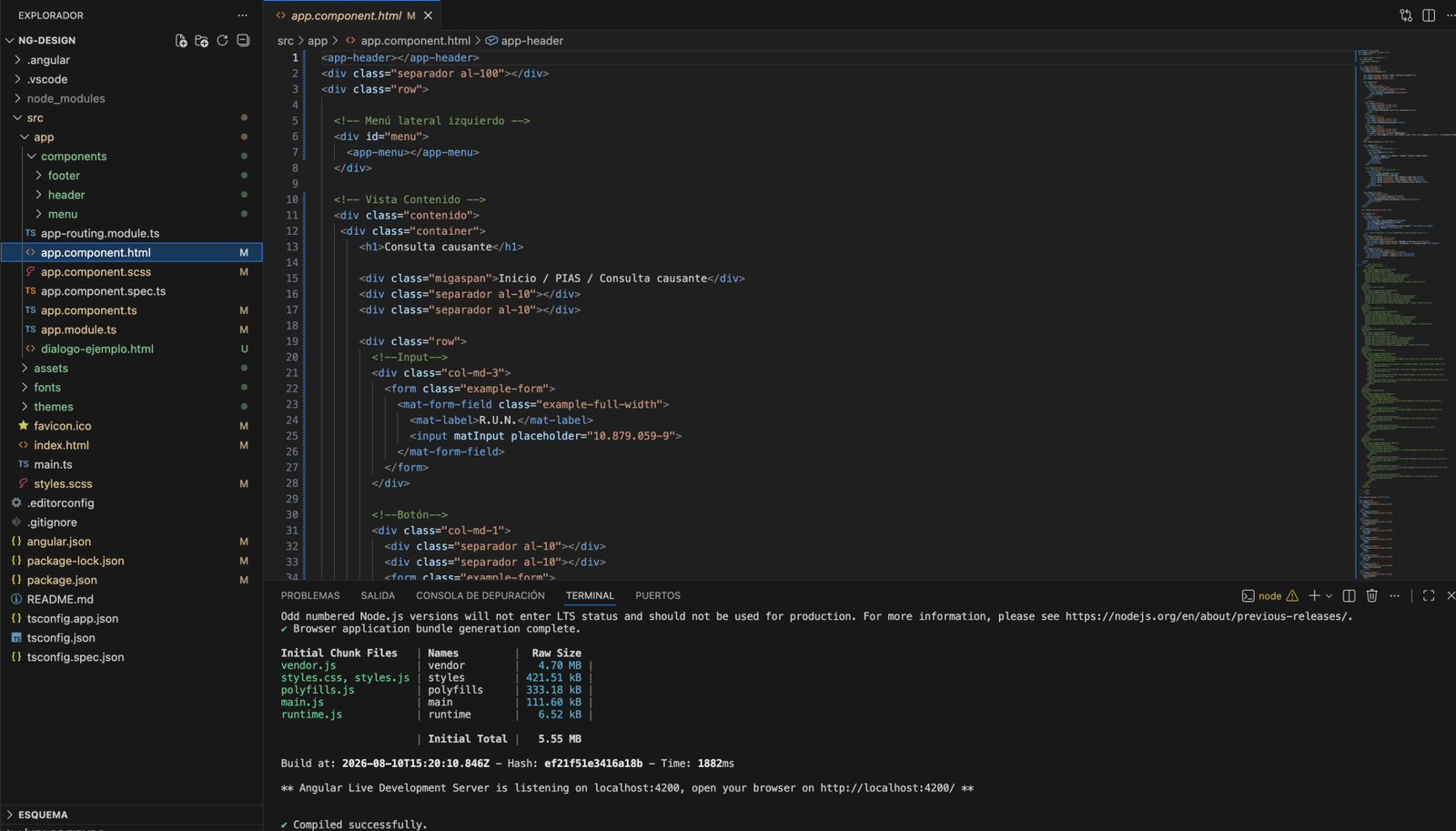This screenshot has width=1456, height=831.
Task: Expand the ESQUEMA section
Action: pos(131,815)
